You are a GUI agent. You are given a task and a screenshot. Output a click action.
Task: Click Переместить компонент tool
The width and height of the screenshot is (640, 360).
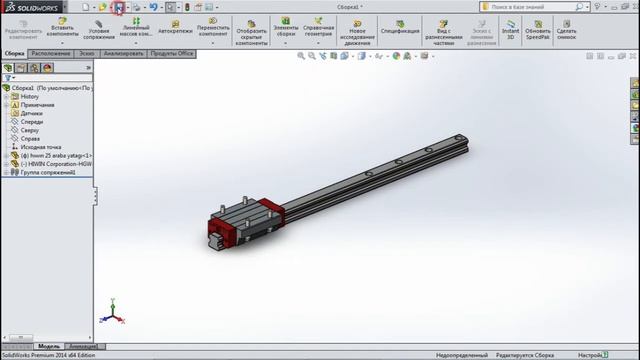[213, 28]
